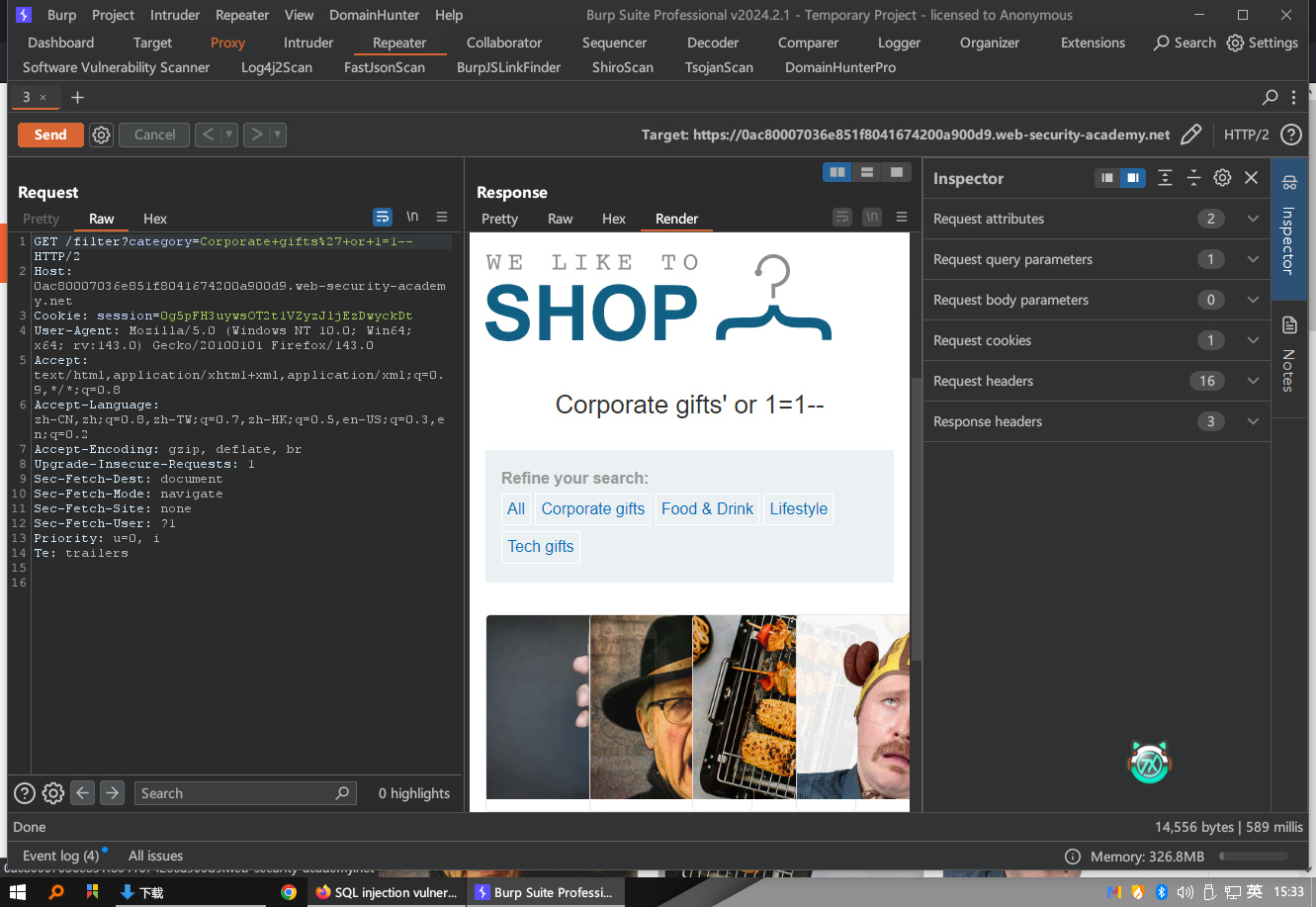The height and width of the screenshot is (907, 1316).
Task: Expand Response headers section
Action: tap(1097, 421)
